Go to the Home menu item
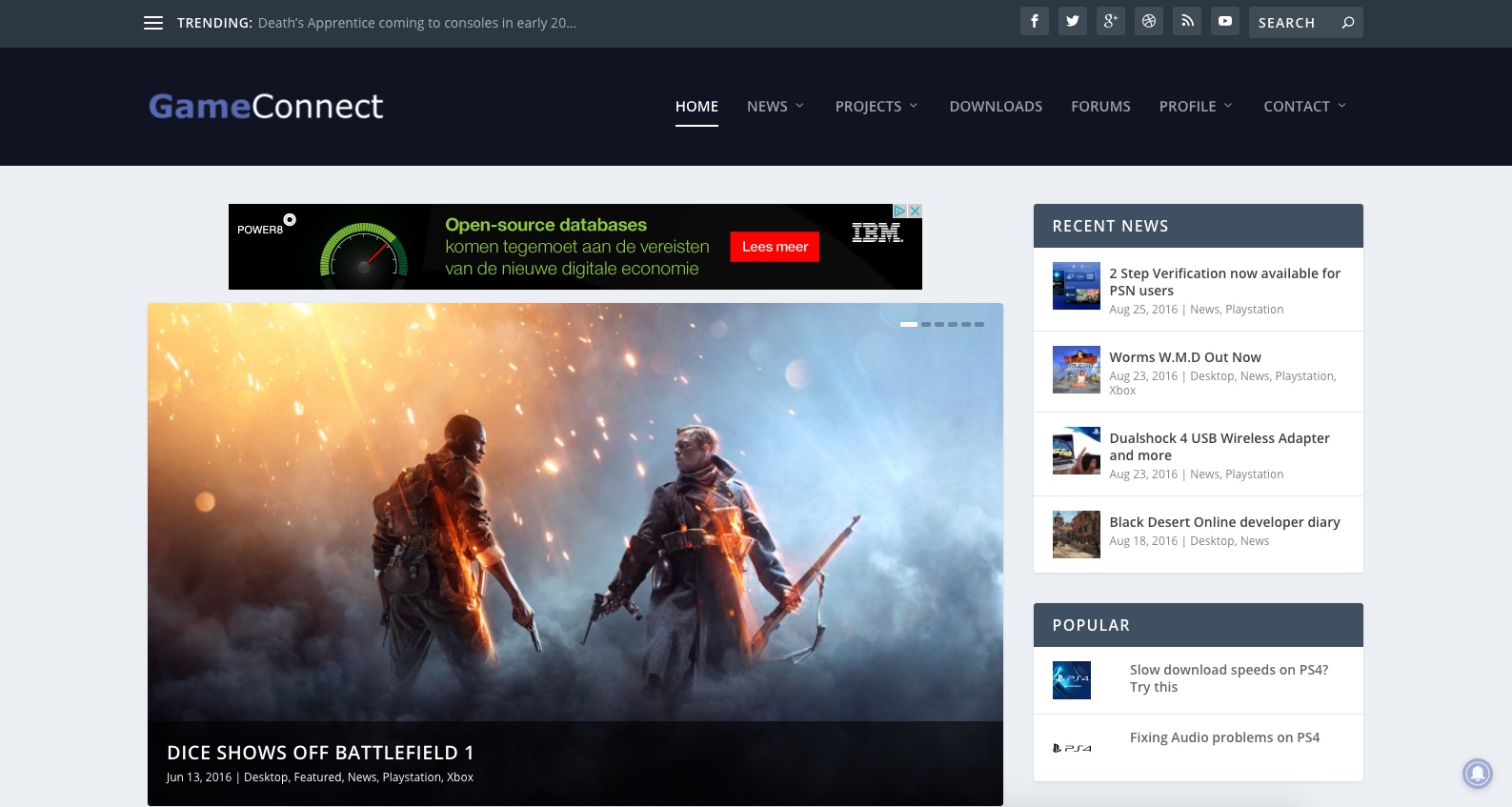 point(696,107)
